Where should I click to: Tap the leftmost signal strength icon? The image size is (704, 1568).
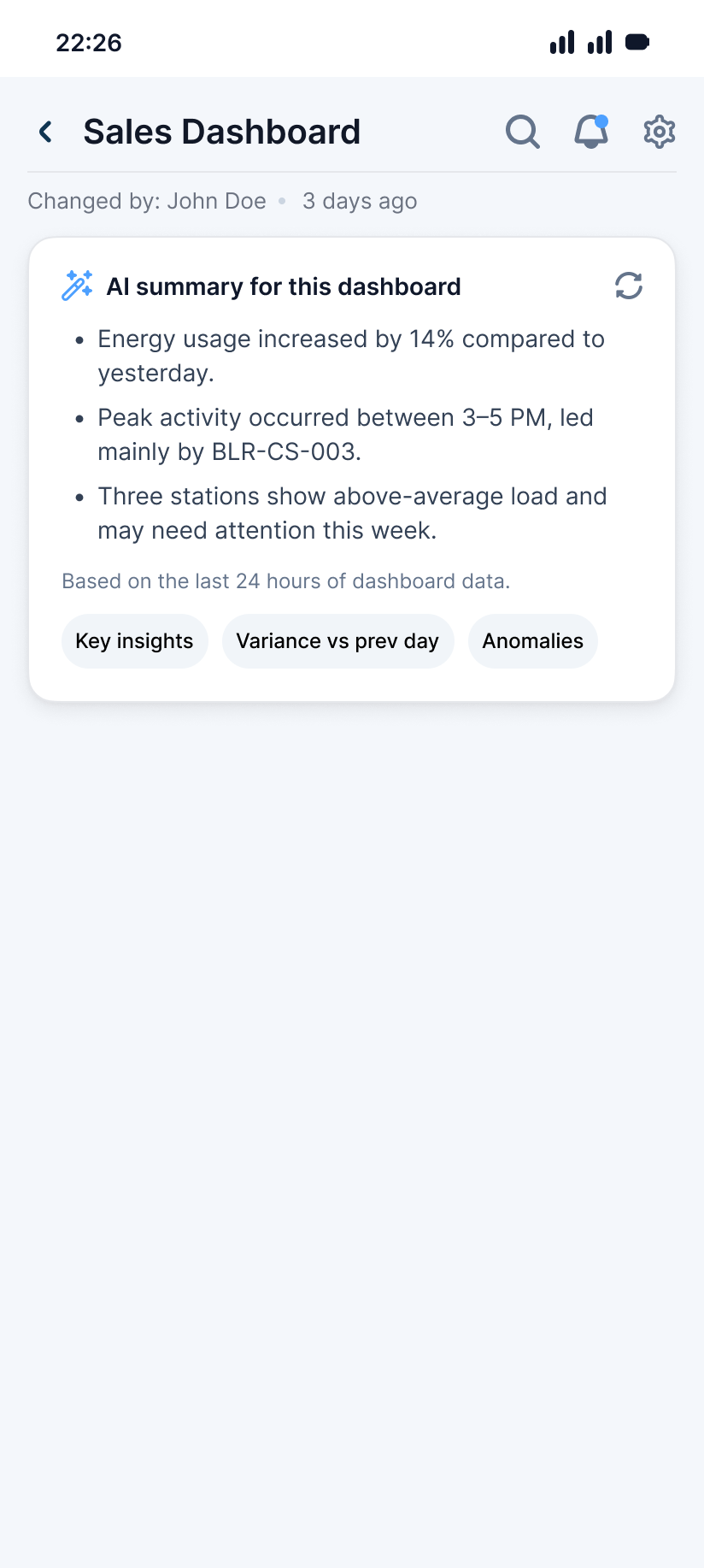[562, 42]
